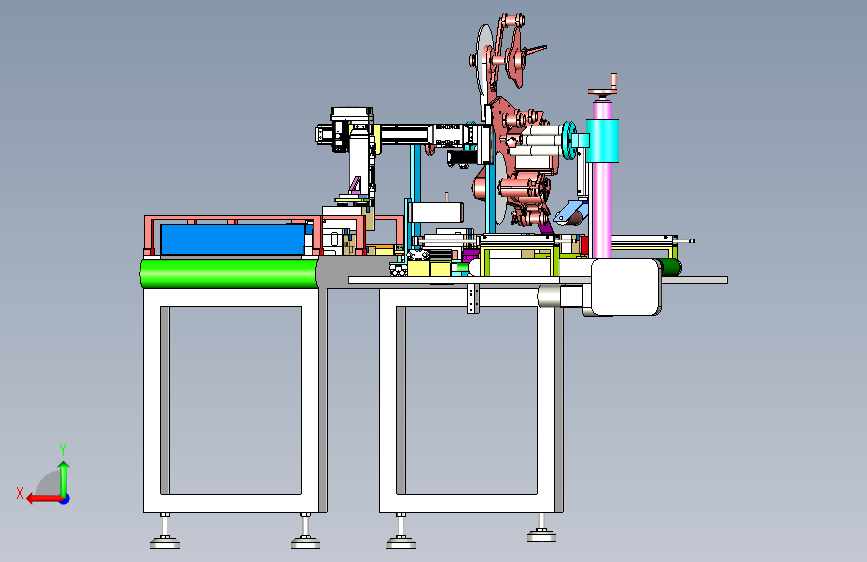Select the pink vertical column lower section
Screen dimensions: 867x562
pos(602,210)
